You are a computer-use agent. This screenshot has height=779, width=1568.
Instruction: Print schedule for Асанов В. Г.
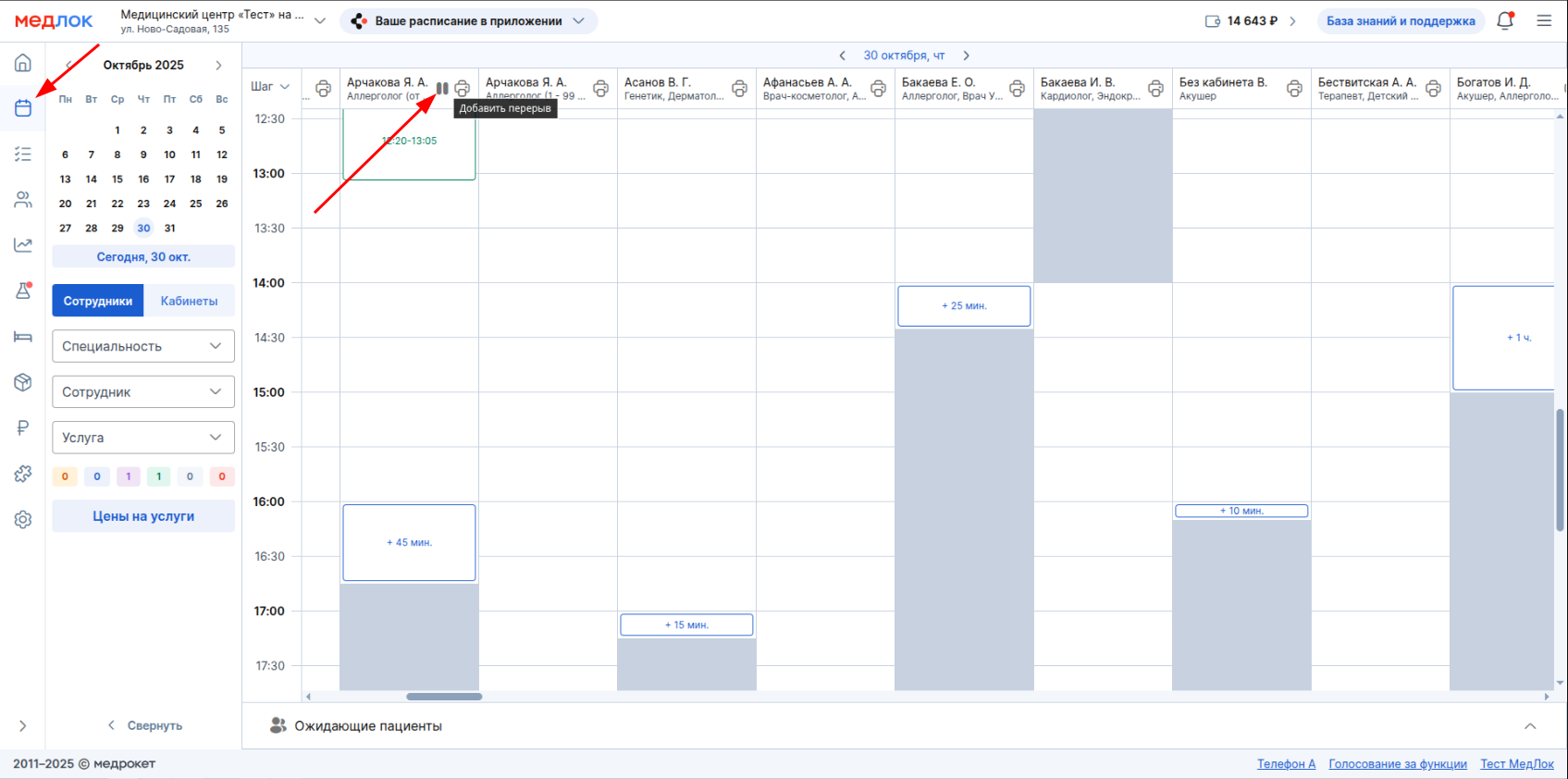click(x=739, y=89)
